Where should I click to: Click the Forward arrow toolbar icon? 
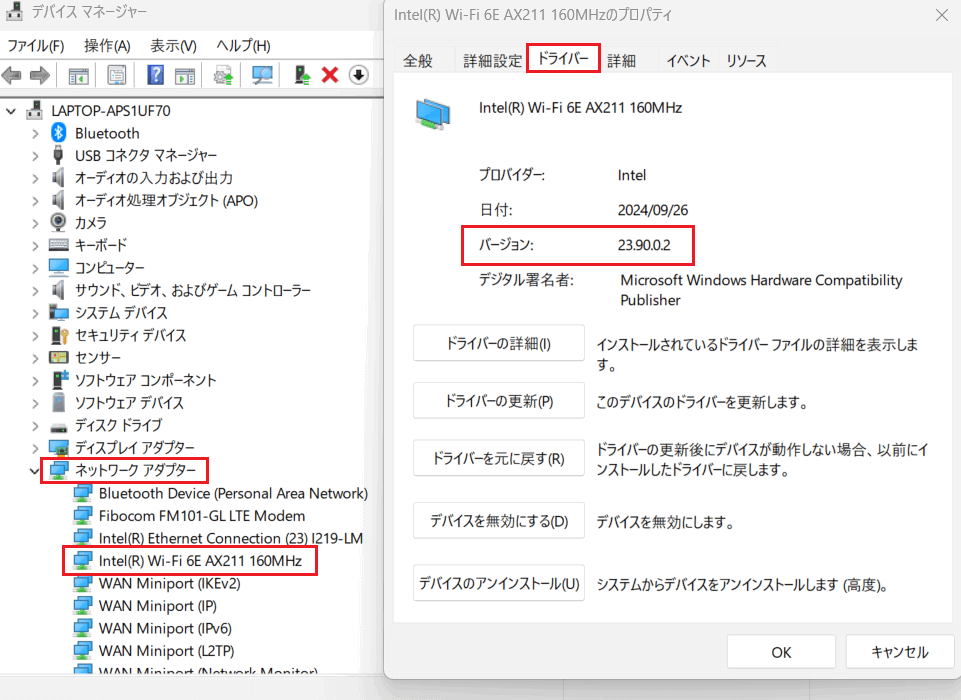(x=40, y=75)
